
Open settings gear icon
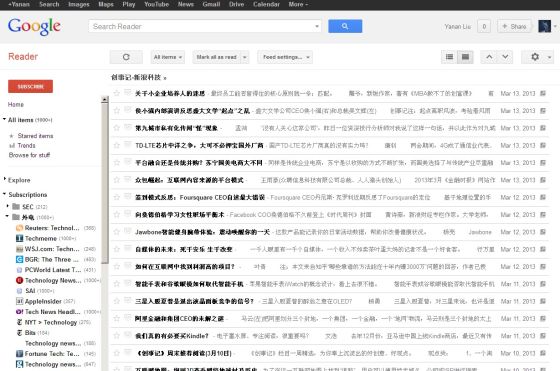point(535,57)
